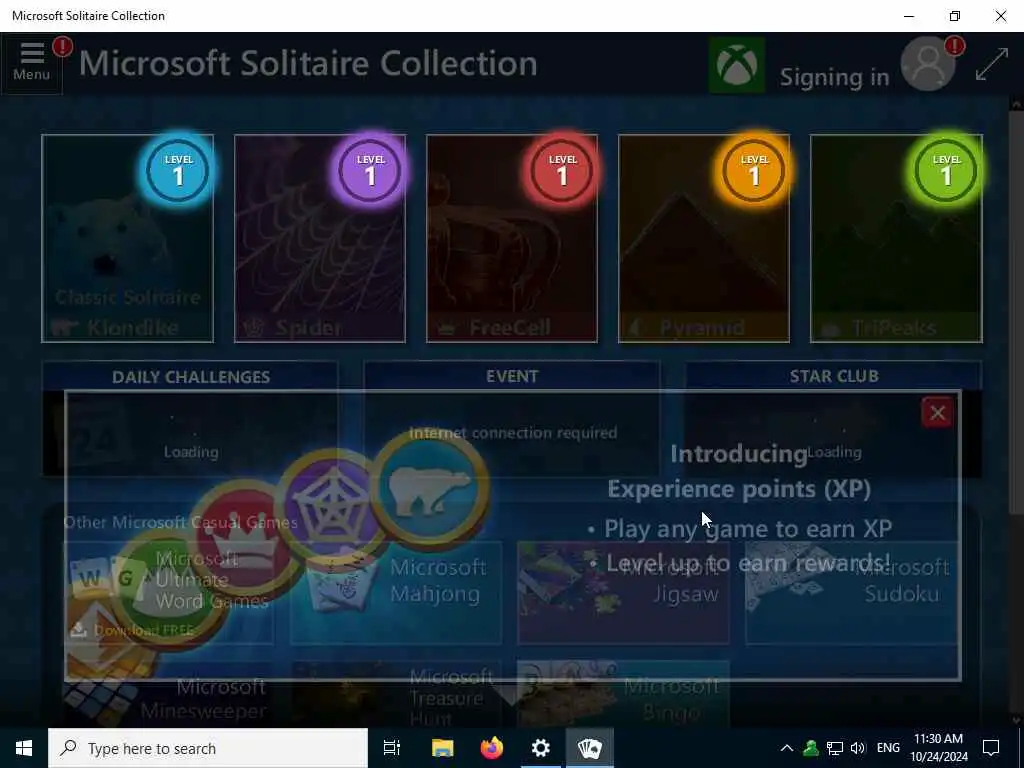Open the Microsoft Mahjong tile
Viewport: 1024px width, 768px height.
[396, 592]
